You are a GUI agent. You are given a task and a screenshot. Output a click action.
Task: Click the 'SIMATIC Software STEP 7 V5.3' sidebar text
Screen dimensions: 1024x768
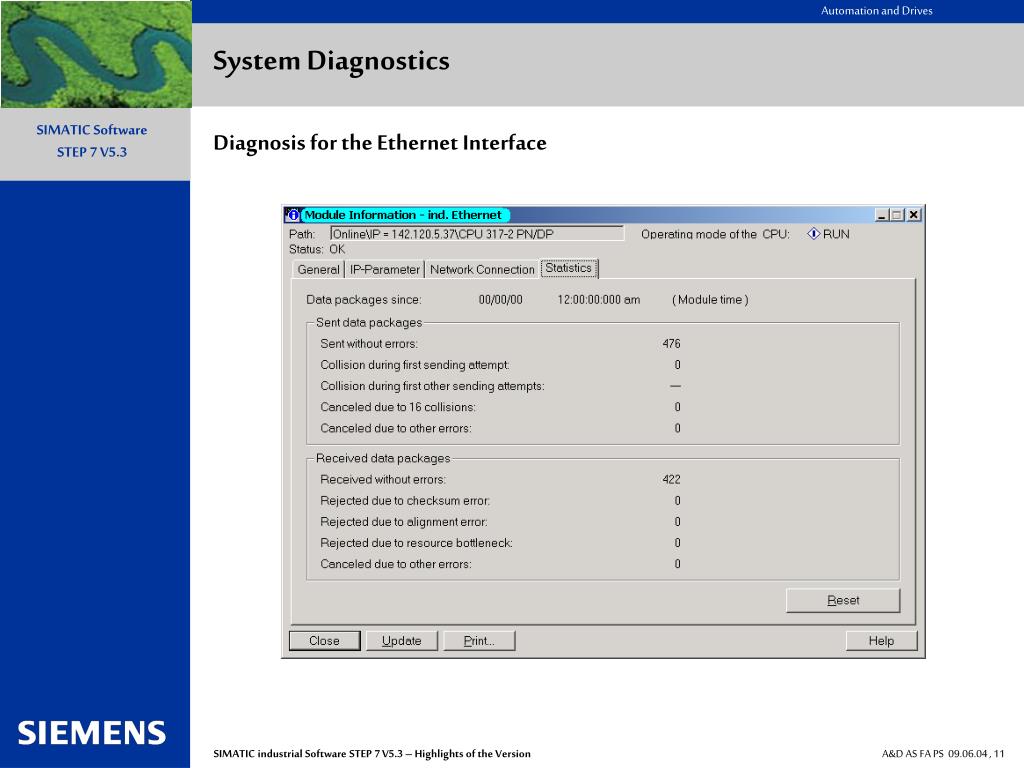91,140
